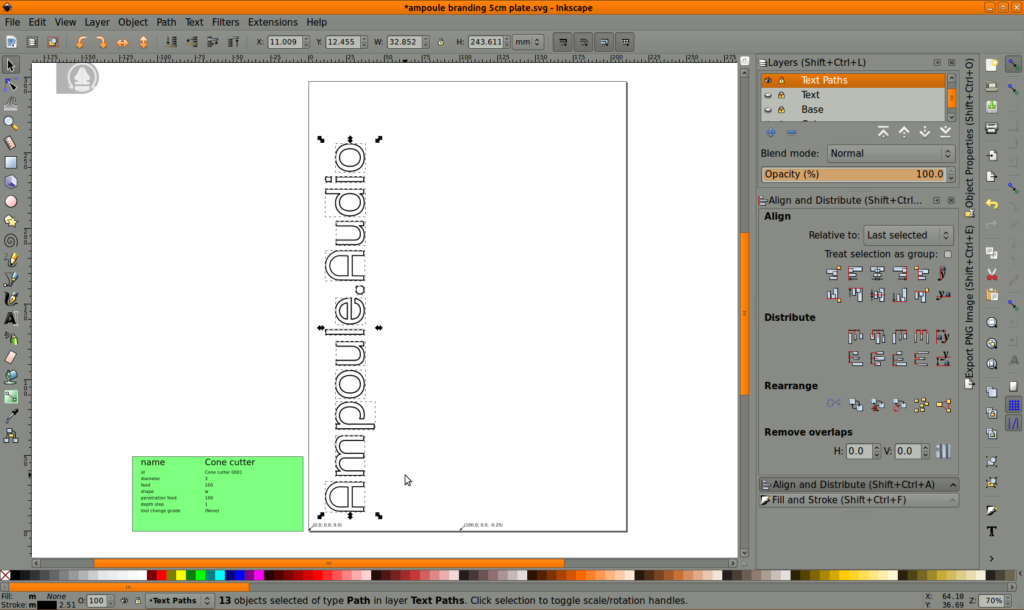This screenshot has height=610, width=1024.
Task: Select the Spiral tool
Action: pos(10,240)
